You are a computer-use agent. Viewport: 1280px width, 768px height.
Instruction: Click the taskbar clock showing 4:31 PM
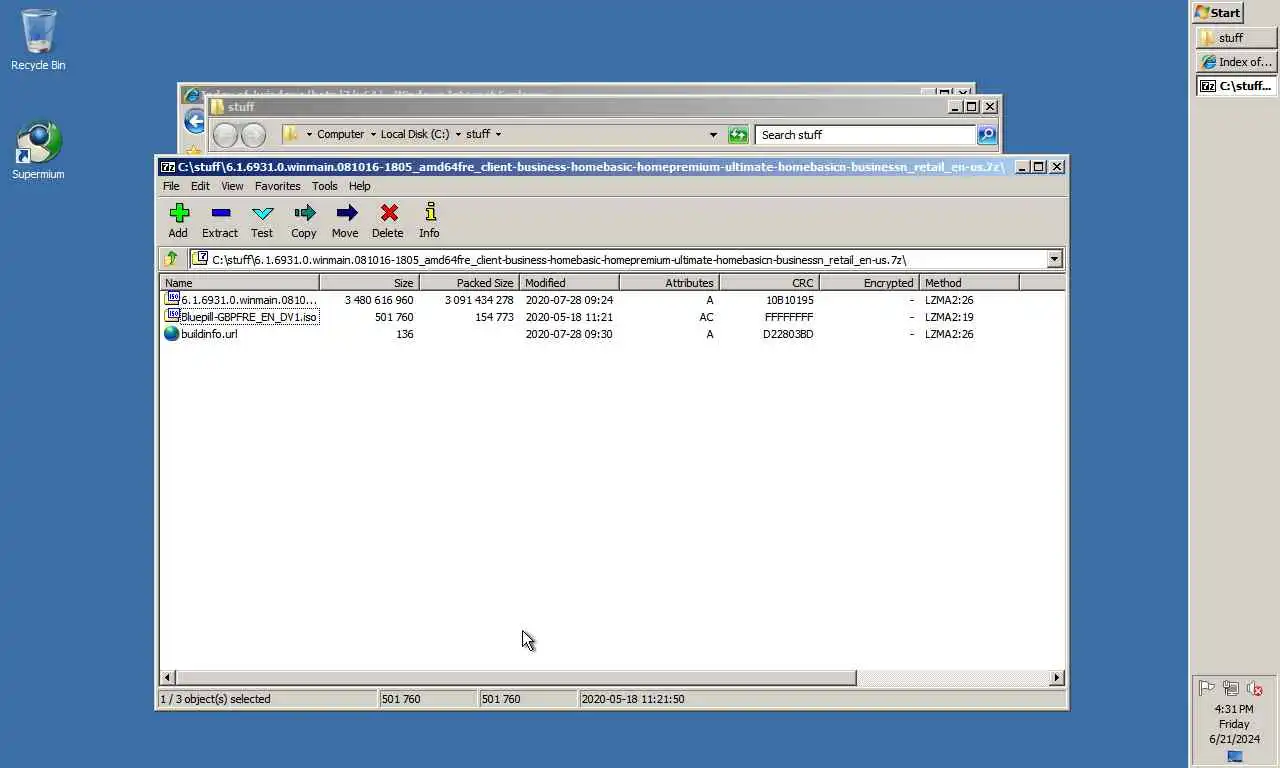(x=1233, y=709)
